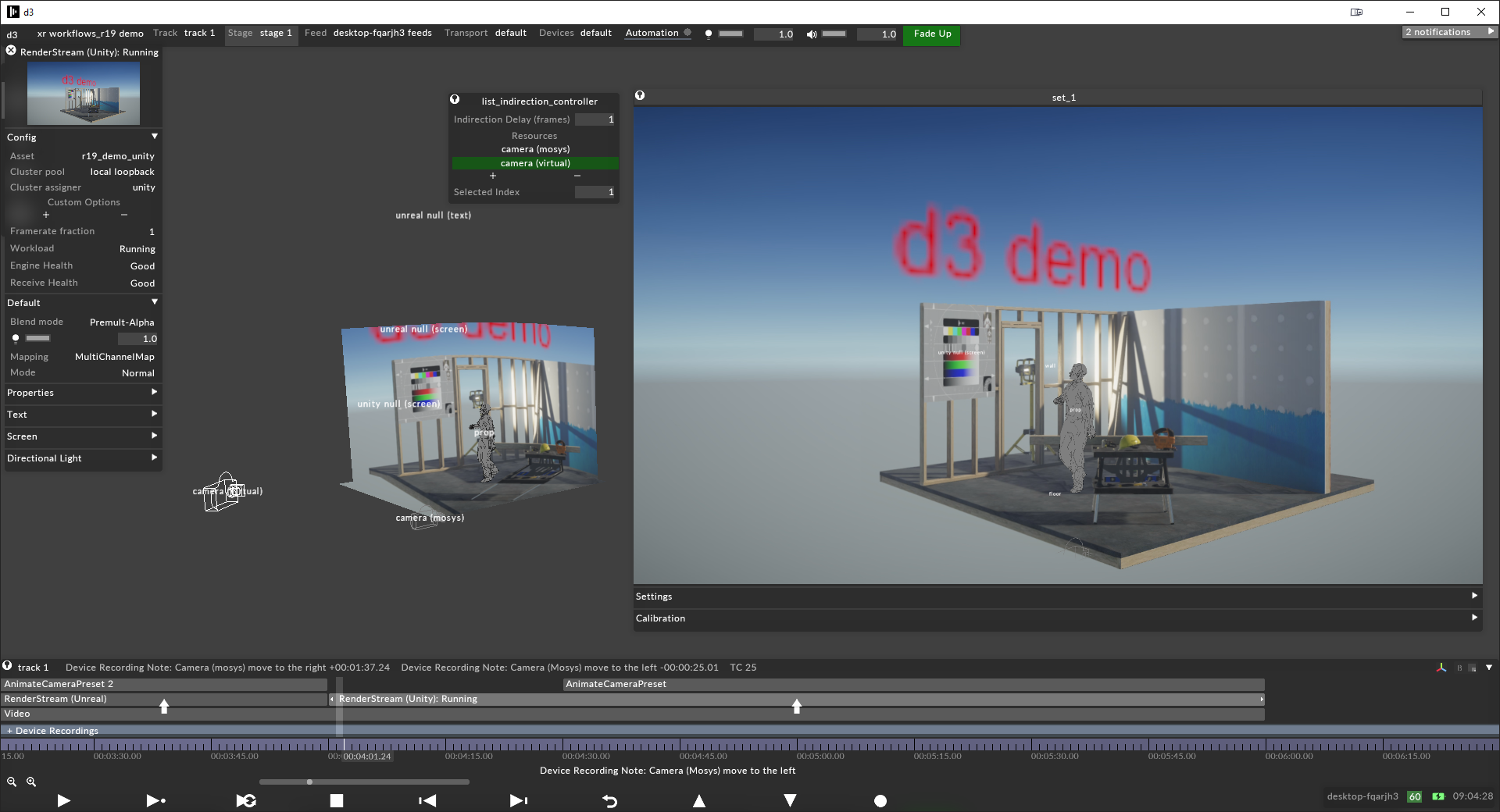
Task: Expand the 2 notifications panel
Action: point(1449,32)
